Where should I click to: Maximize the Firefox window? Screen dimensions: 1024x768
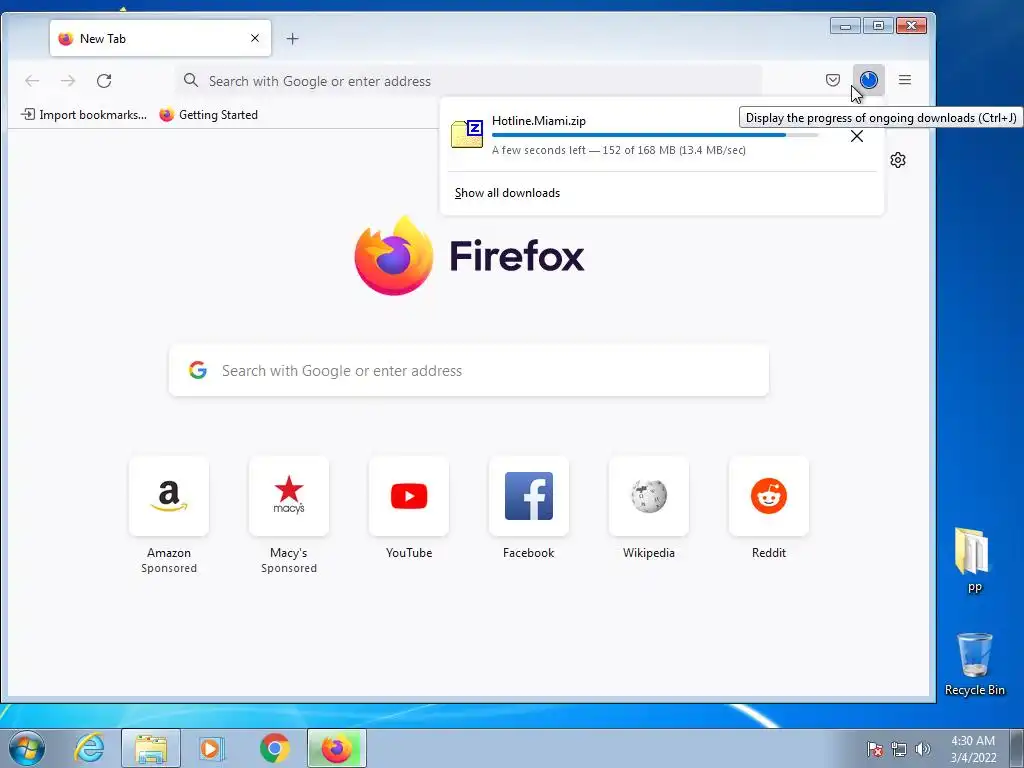coord(878,25)
